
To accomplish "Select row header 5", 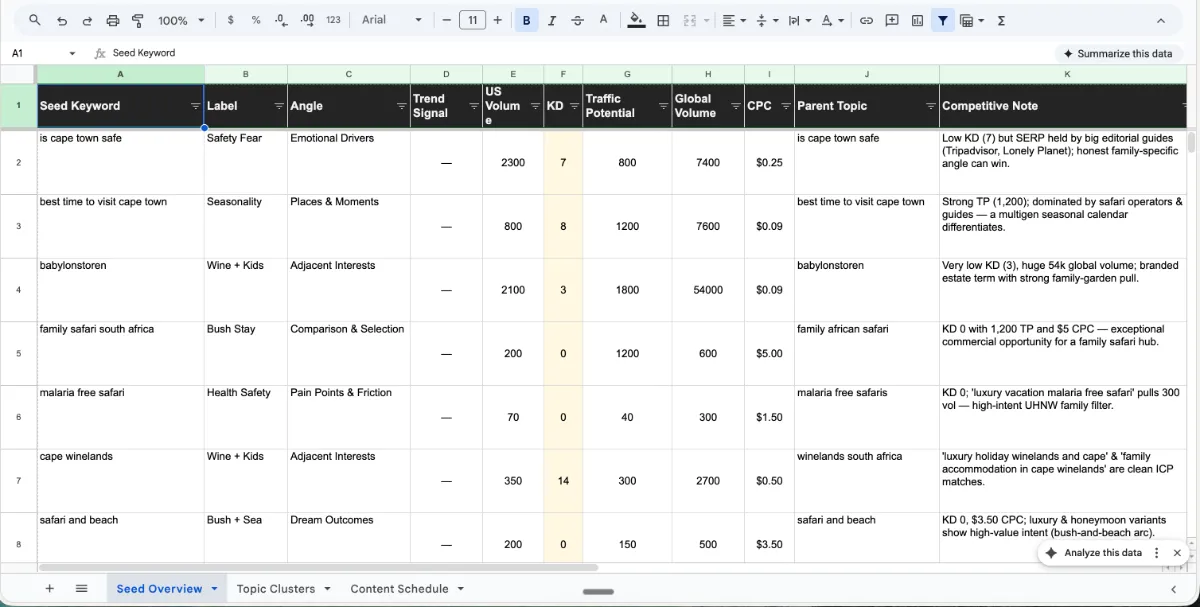I will pyautogui.click(x=18, y=354).
